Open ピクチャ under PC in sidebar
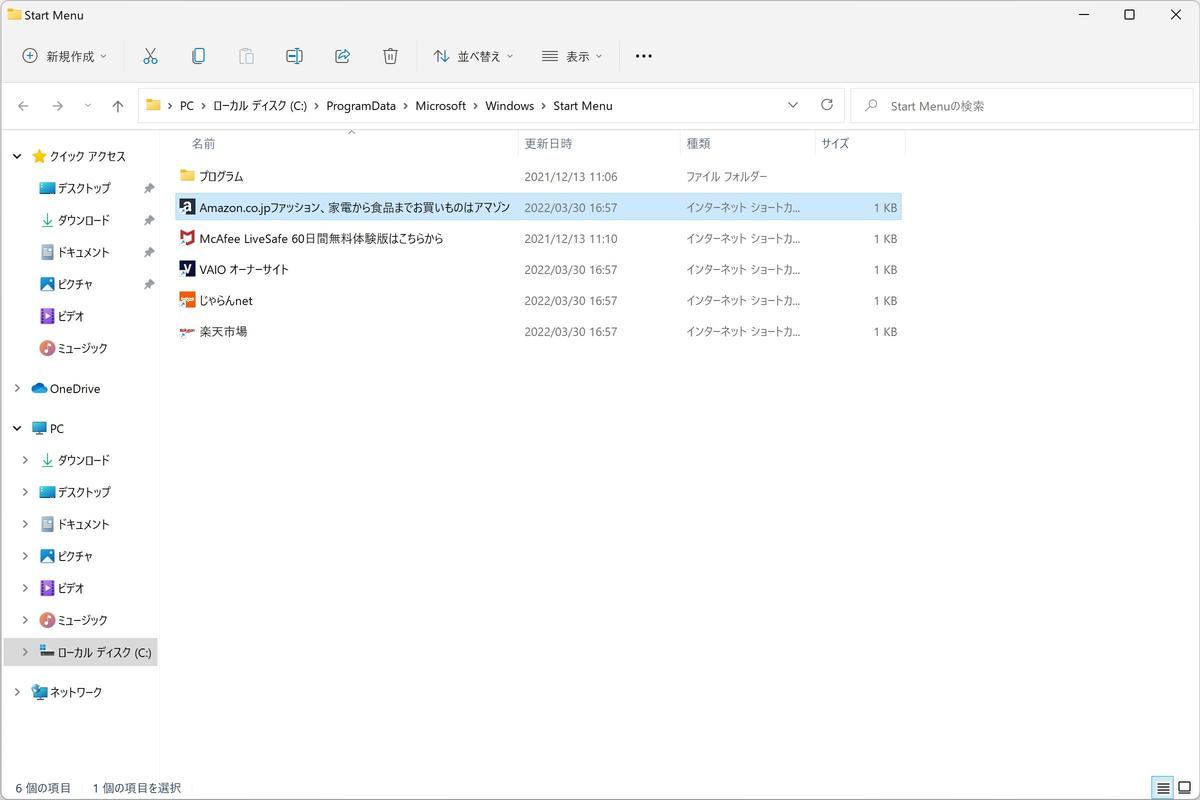 coord(75,556)
